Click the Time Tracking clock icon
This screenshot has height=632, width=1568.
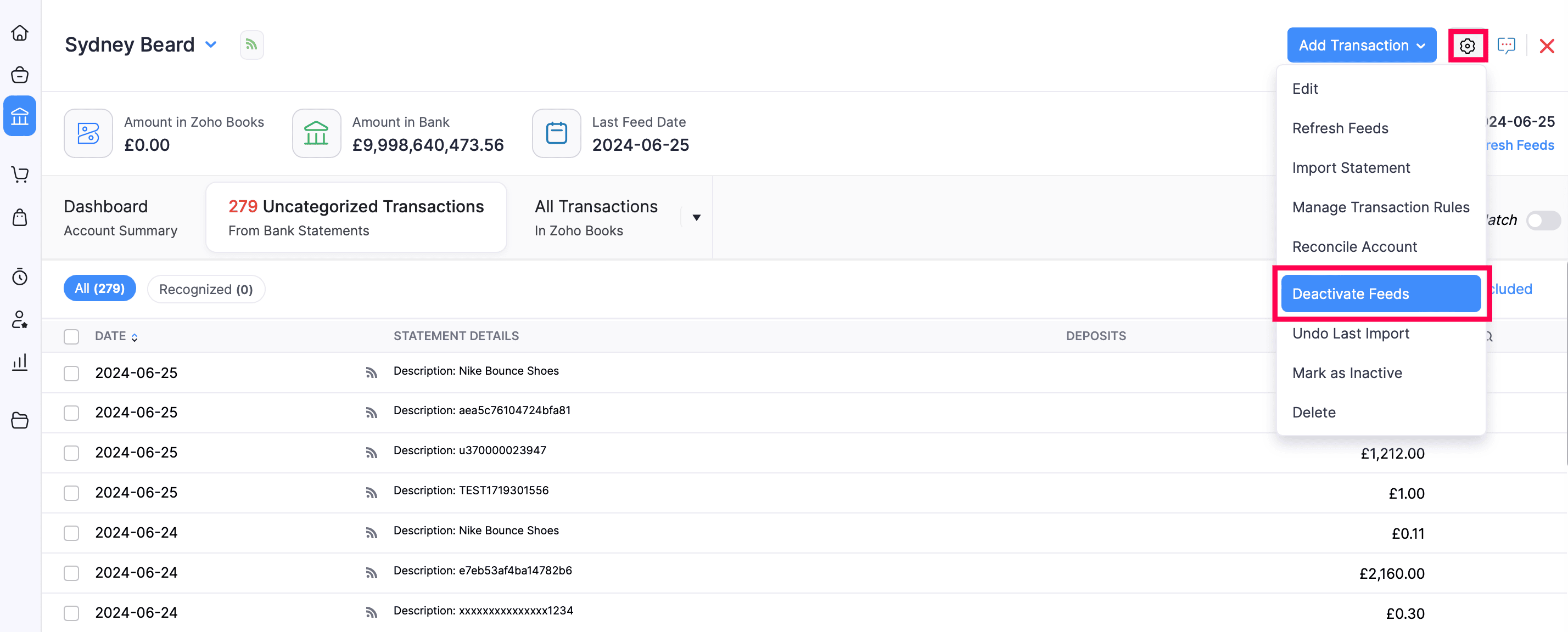click(20, 278)
